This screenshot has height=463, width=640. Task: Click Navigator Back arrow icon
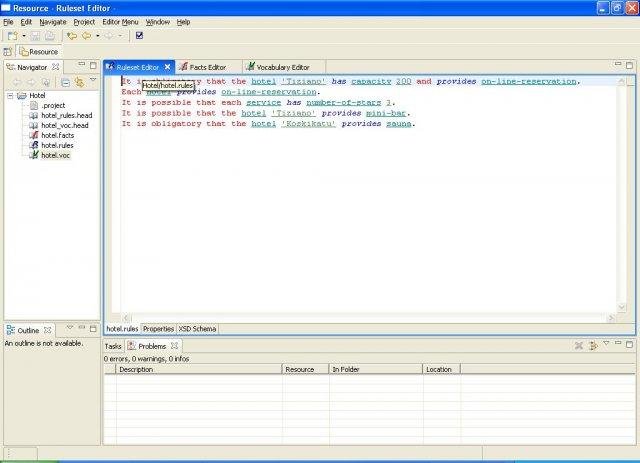16,82
